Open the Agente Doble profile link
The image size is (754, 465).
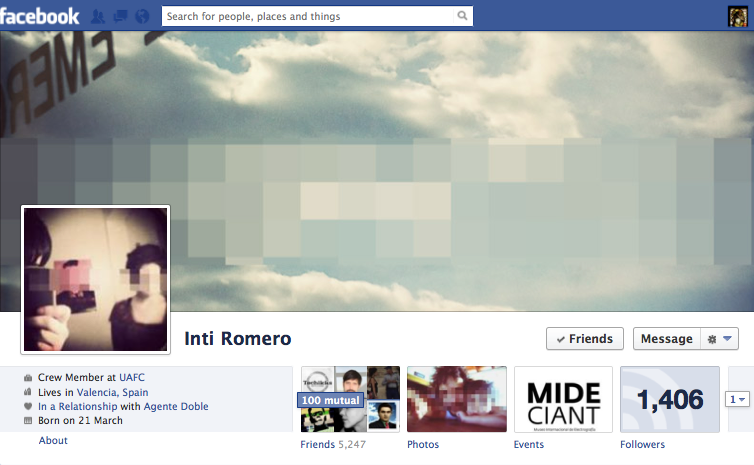pos(176,407)
